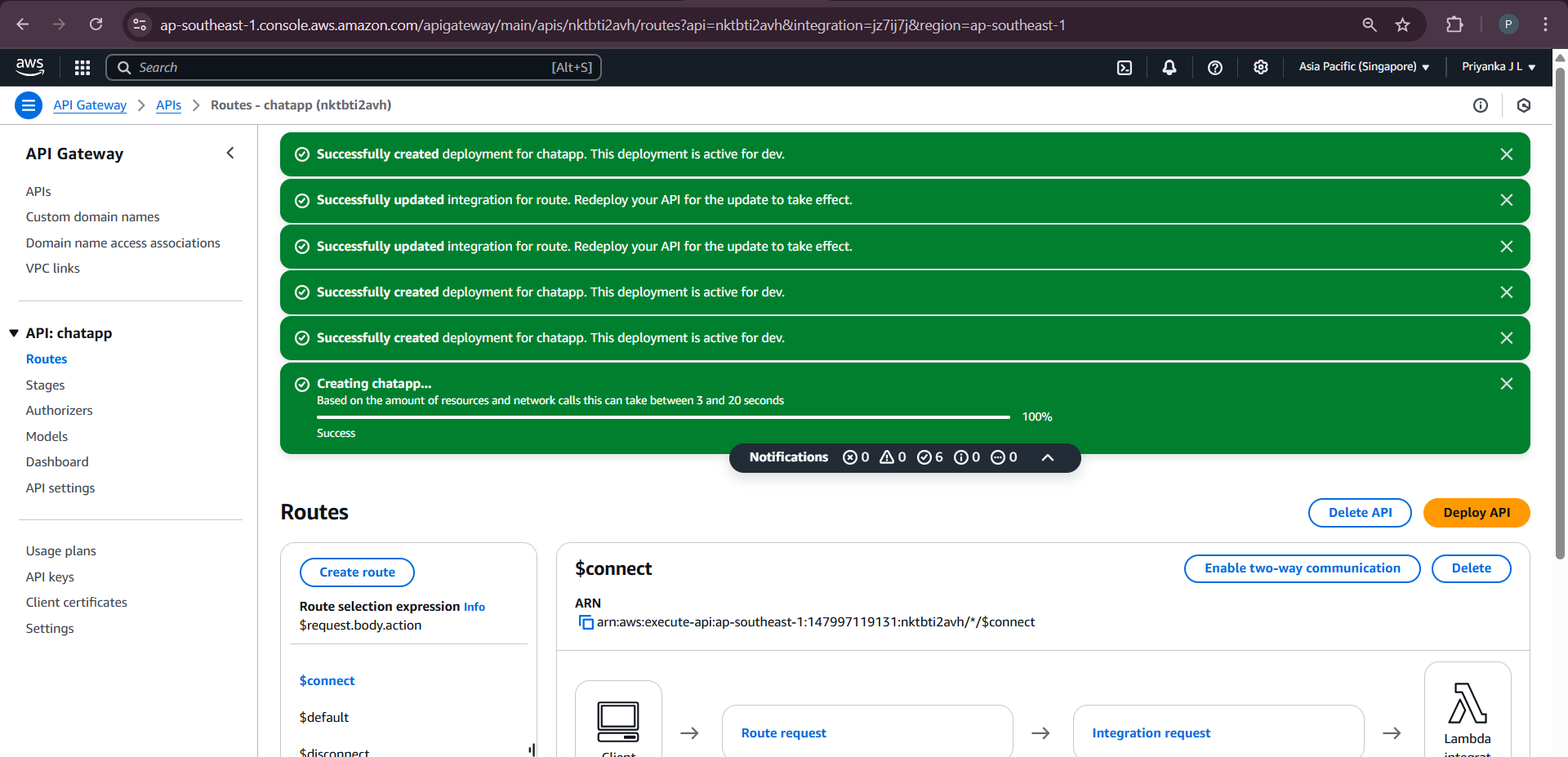Dismiss the first 'Successfully updated integration' notification
The width and height of the screenshot is (1568, 757).
tap(1507, 200)
